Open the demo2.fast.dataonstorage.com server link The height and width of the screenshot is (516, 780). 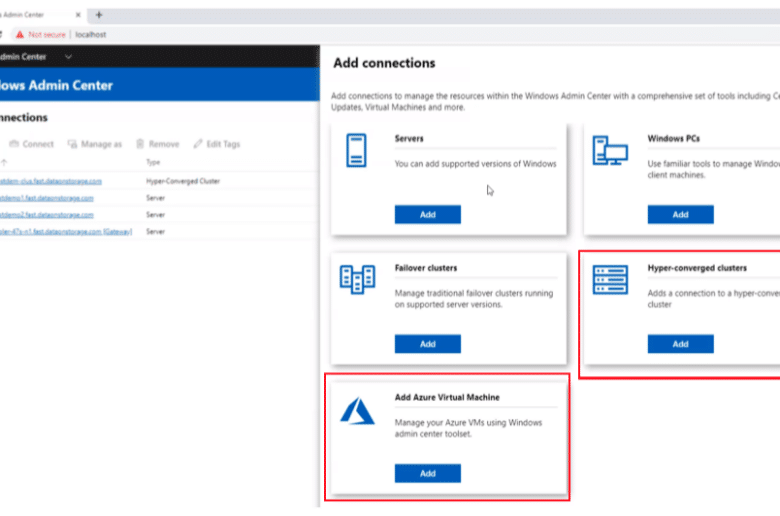pyautogui.click(x=46, y=215)
